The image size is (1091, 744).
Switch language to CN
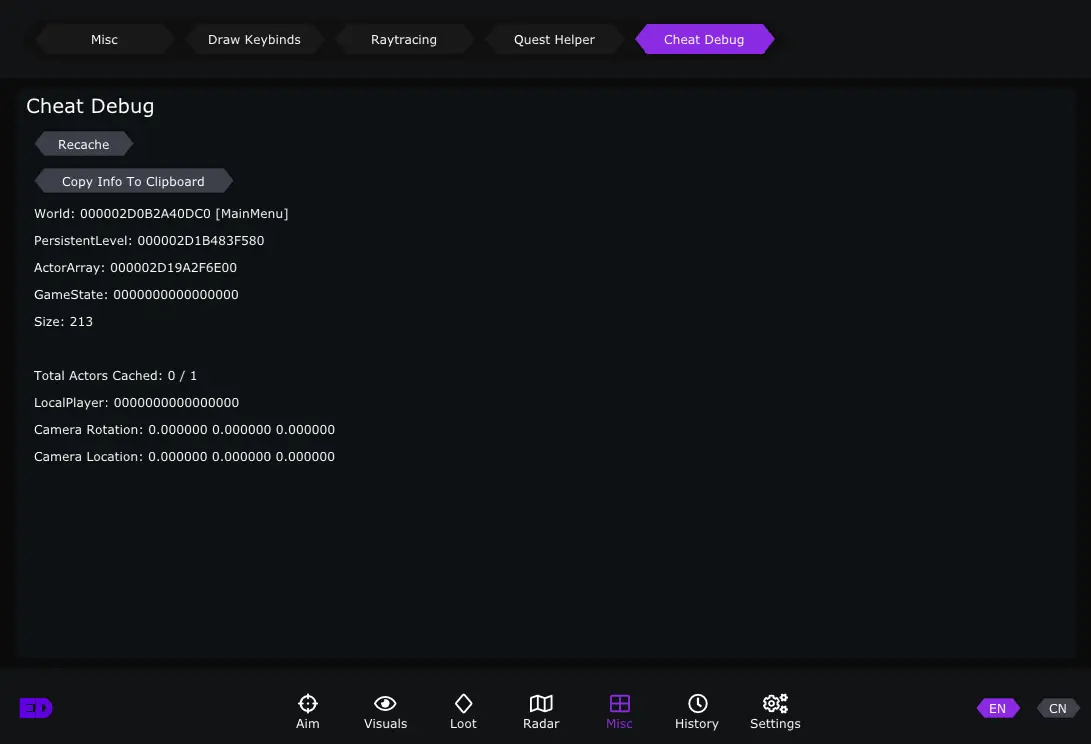tap(1057, 708)
